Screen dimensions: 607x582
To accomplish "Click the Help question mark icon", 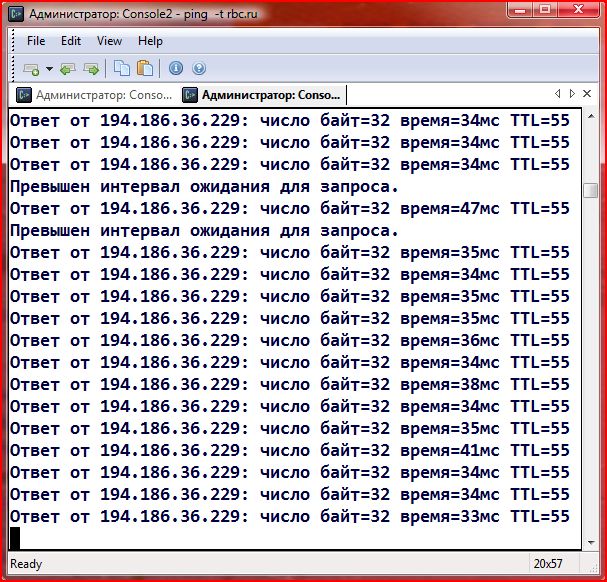I will click(x=199, y=69).
